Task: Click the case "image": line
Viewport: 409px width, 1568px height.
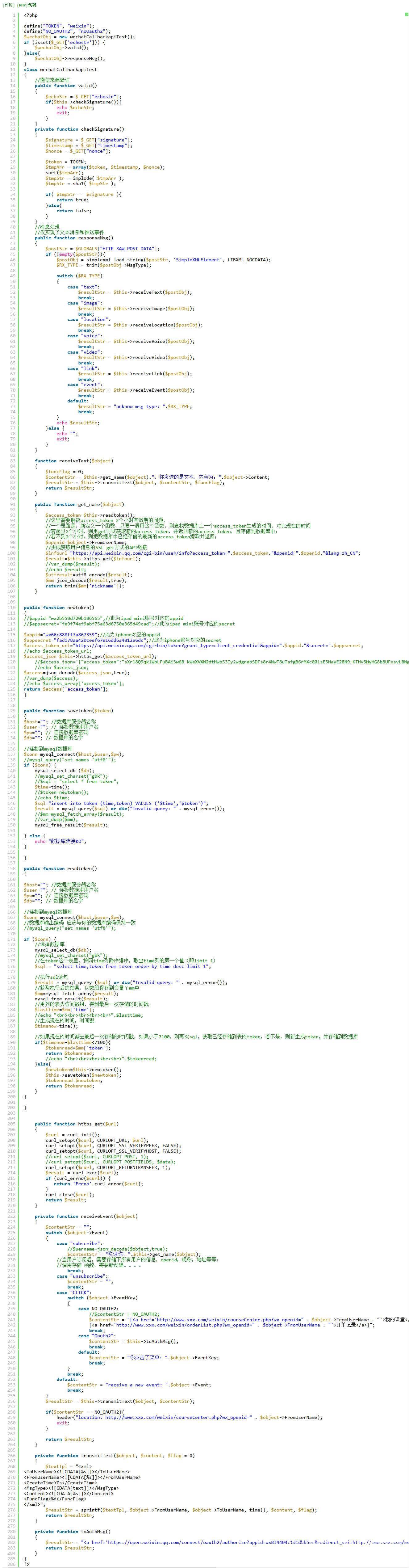Action: pos(85,303)
